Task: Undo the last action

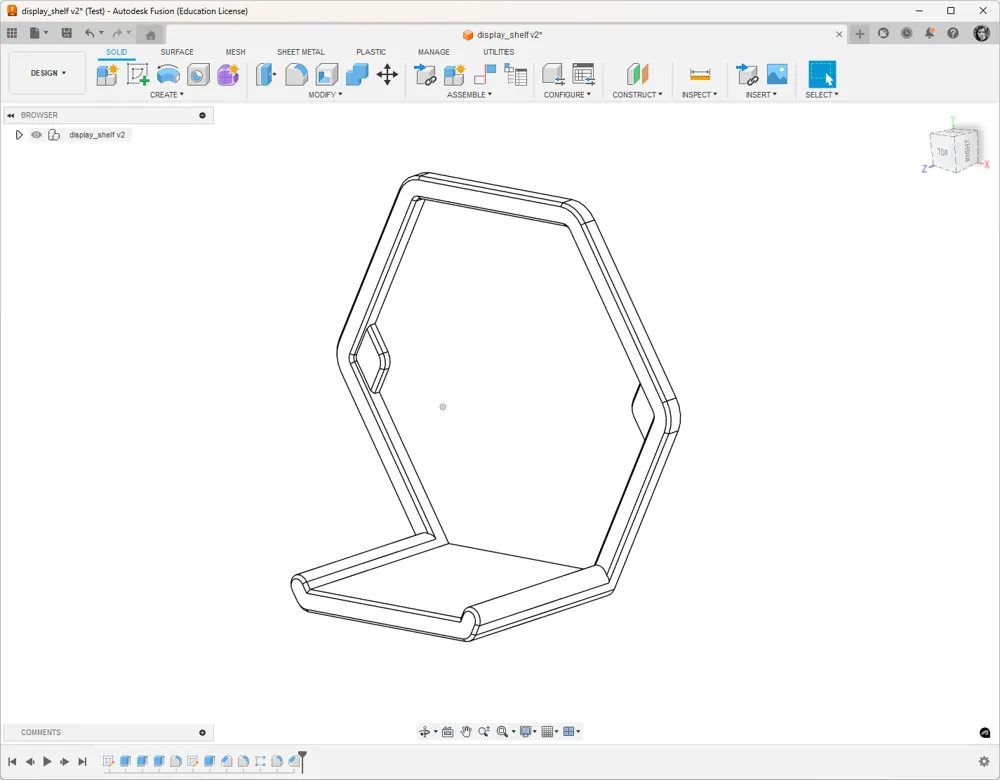Action: pyautogui.click(x=89, y=33)
